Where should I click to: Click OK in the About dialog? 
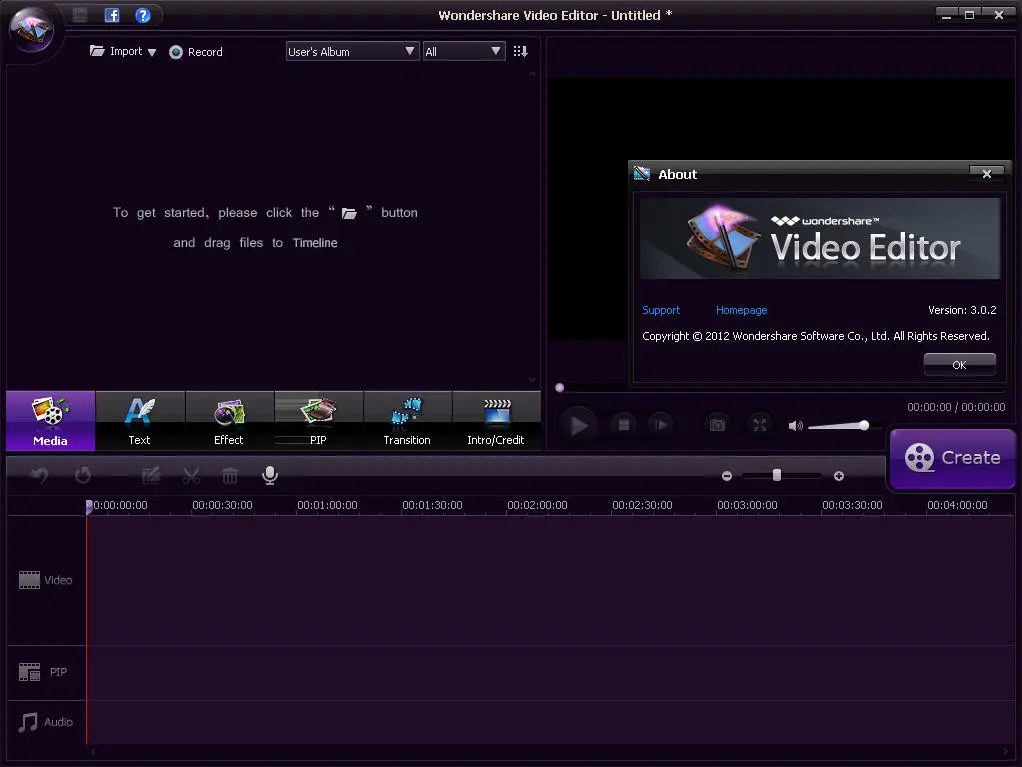point(959,365)
